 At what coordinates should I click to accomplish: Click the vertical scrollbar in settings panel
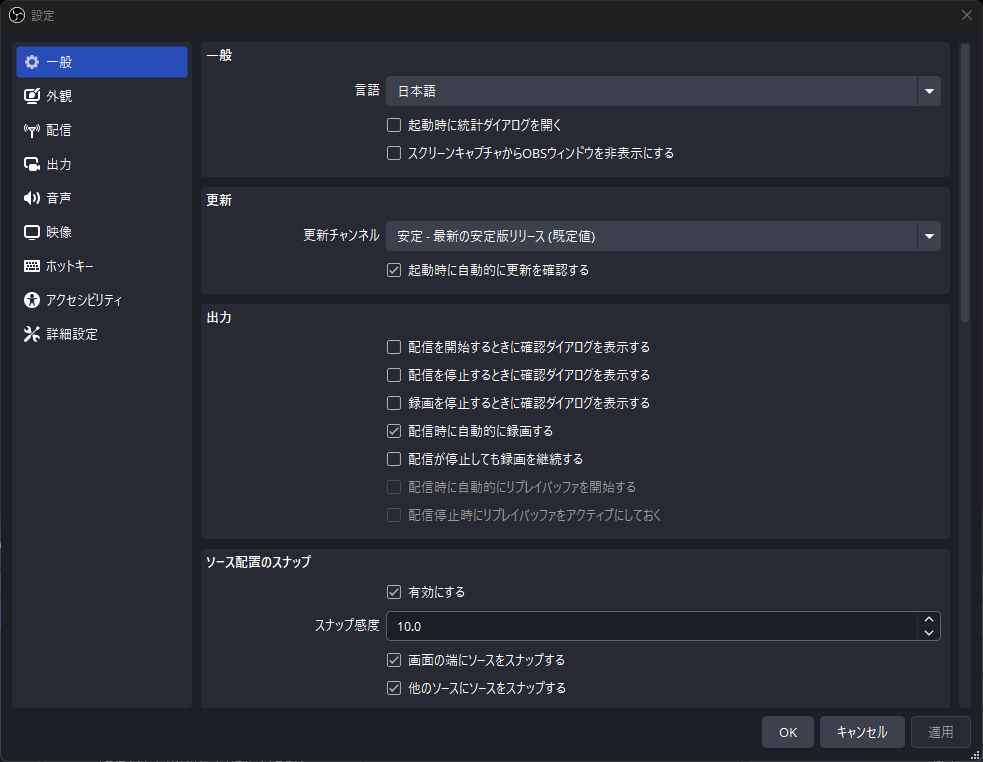[965, 183]
